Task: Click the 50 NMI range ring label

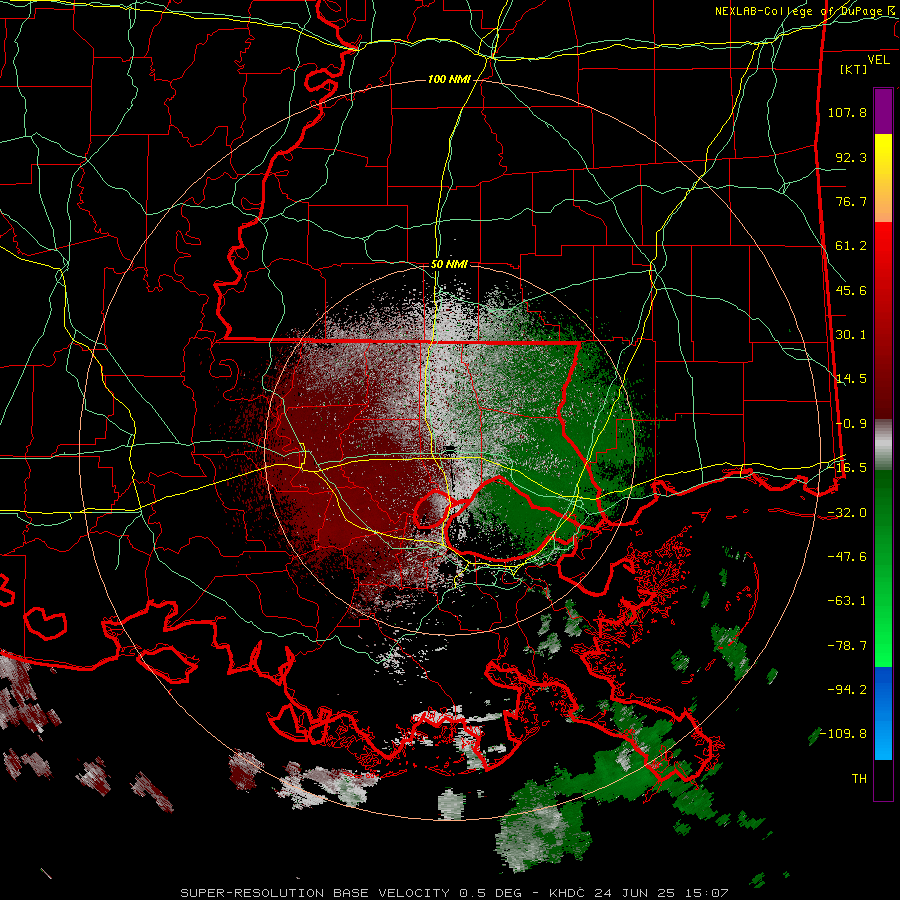Action: [449, 264]
